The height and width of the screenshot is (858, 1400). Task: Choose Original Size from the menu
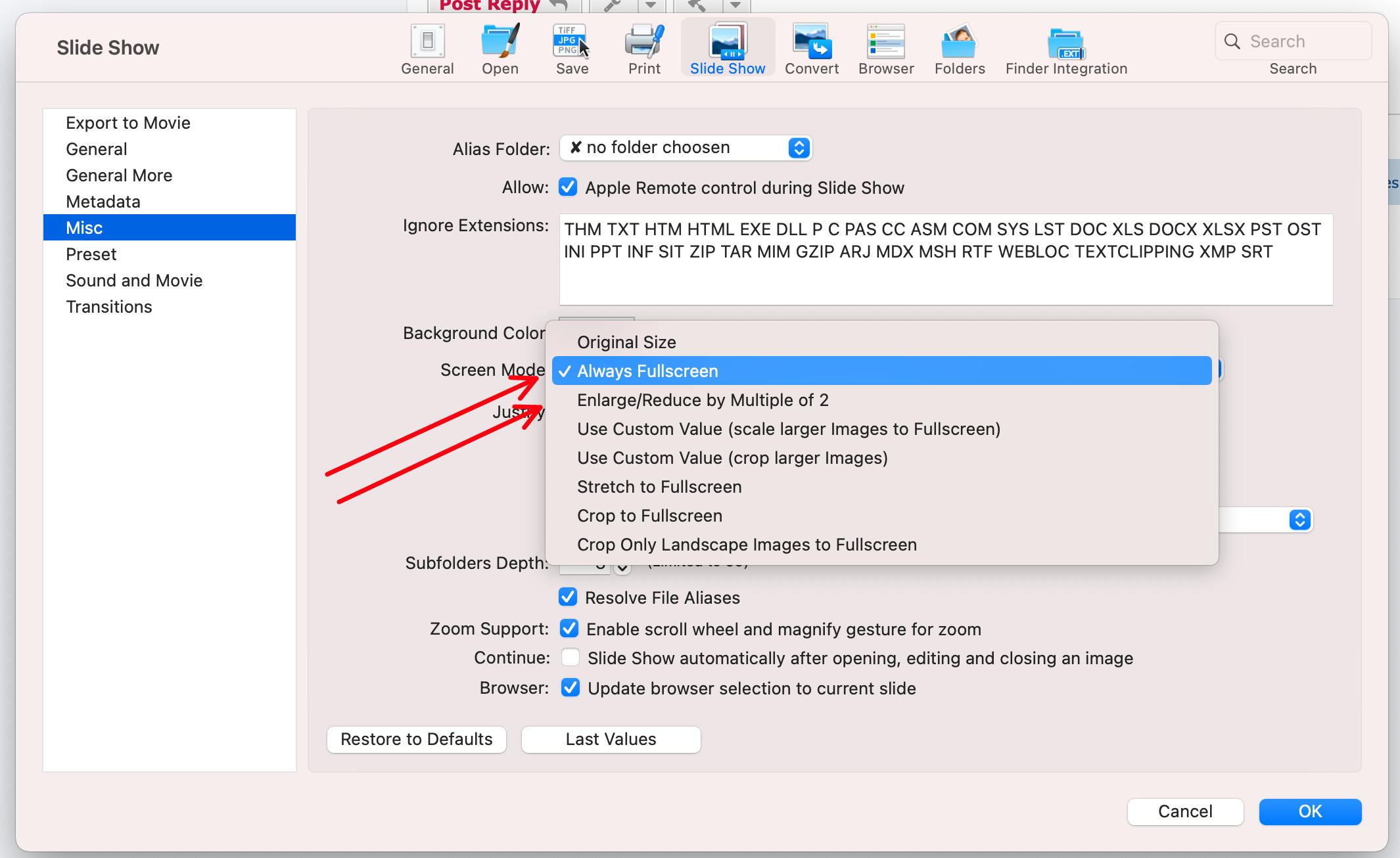tap(882, 342)
